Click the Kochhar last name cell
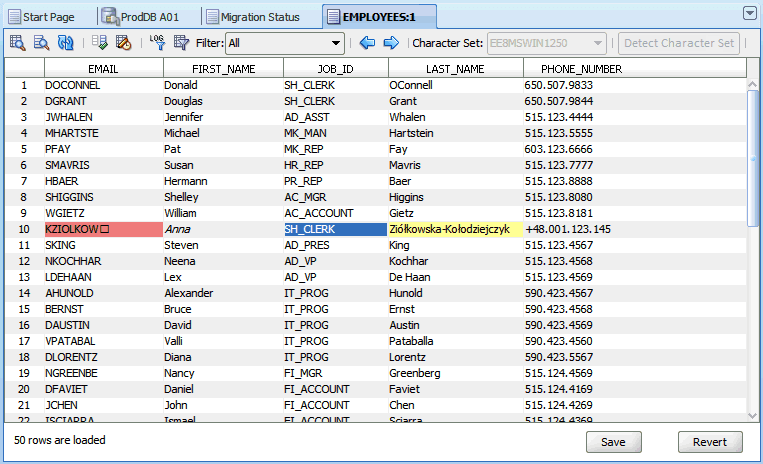This screenshot has height=464, width=763. (456, 261)
